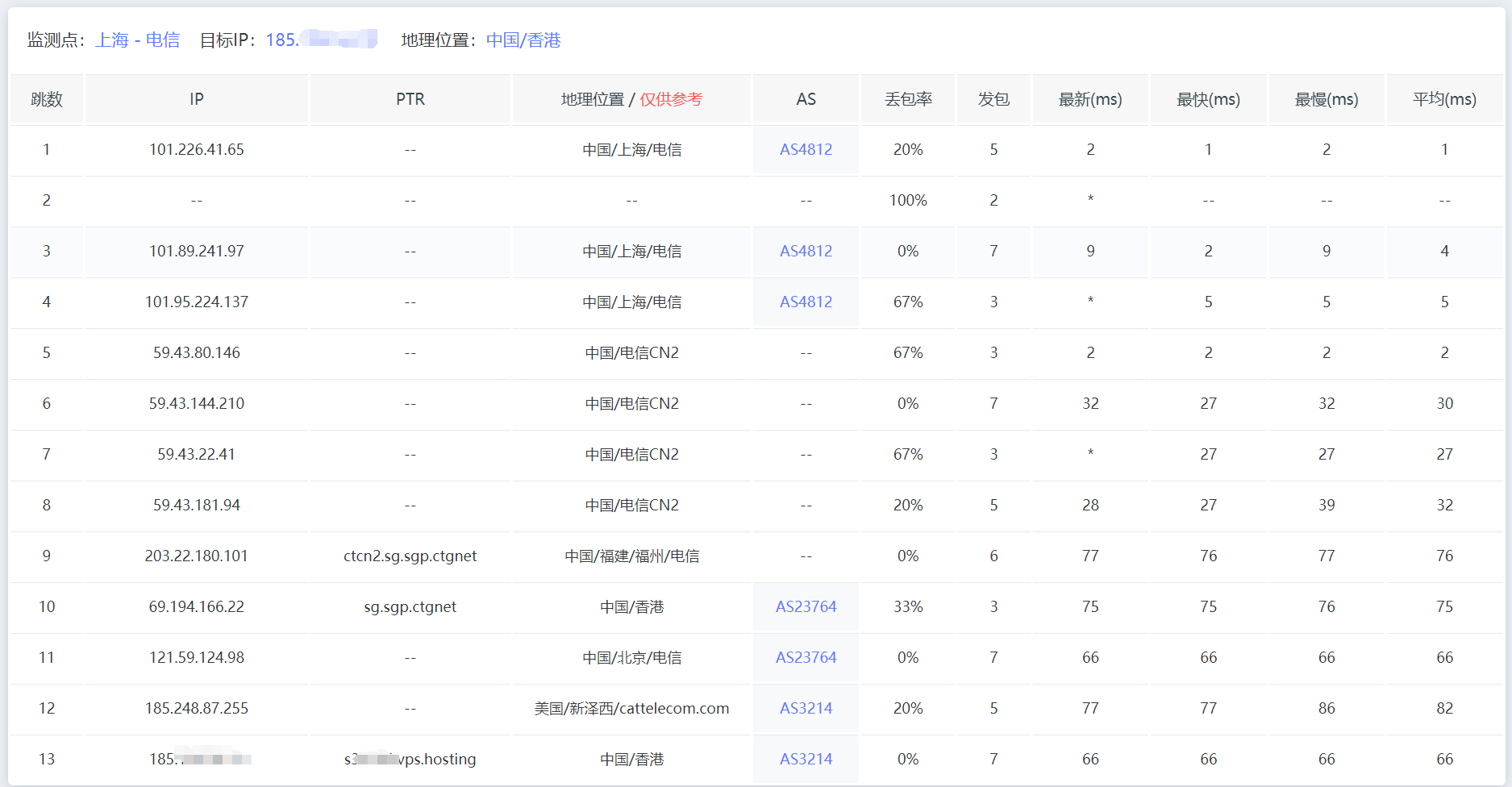The image size is (1512, 787).
Task: Open the AS23764 link for 69.194.166.22
Action: tap(806, 606)
